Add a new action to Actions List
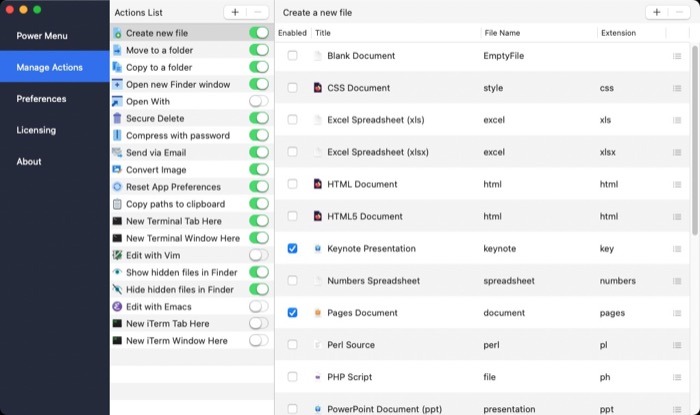 point(235,12)
